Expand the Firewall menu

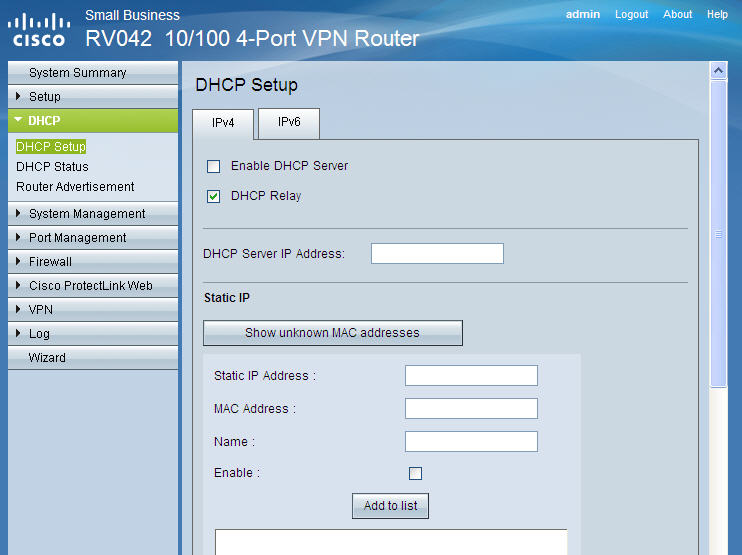pos(93,262)
